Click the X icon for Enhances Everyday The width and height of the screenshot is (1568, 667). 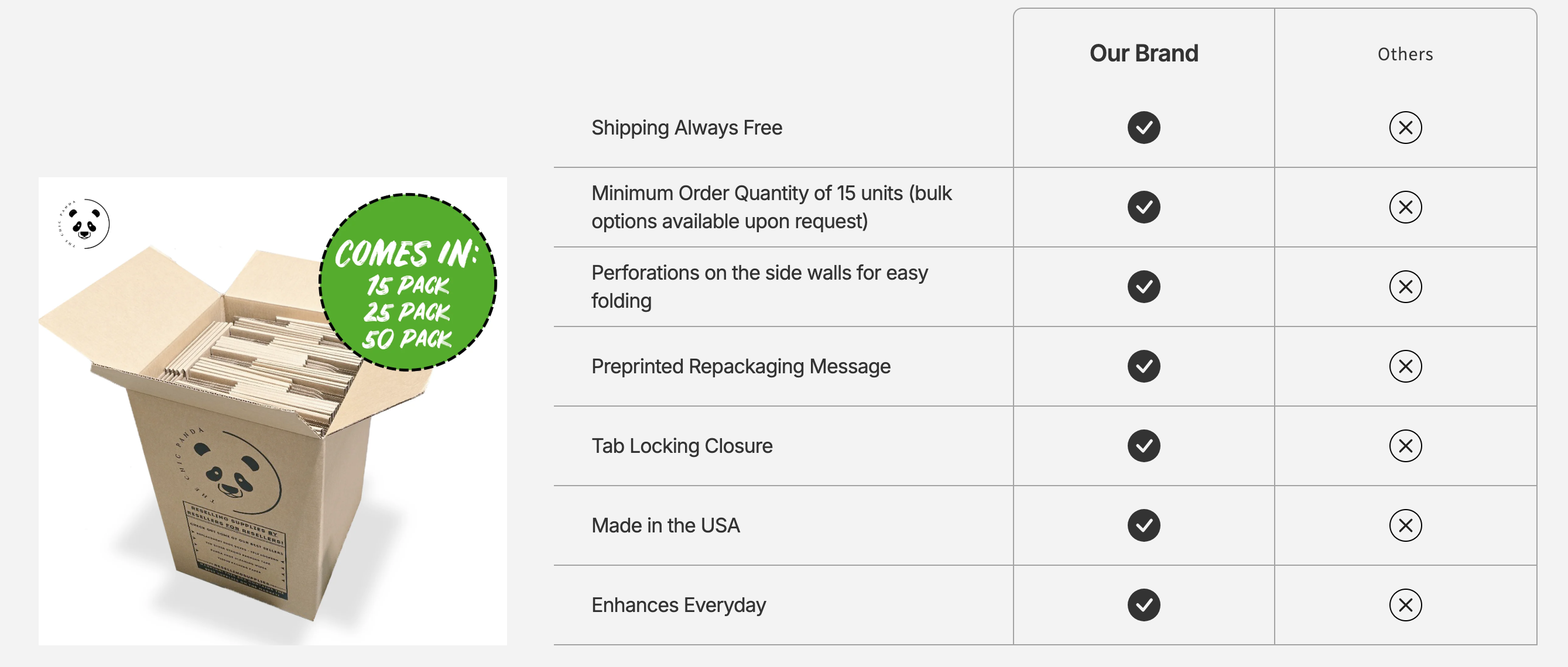(x=1405, y=606)
